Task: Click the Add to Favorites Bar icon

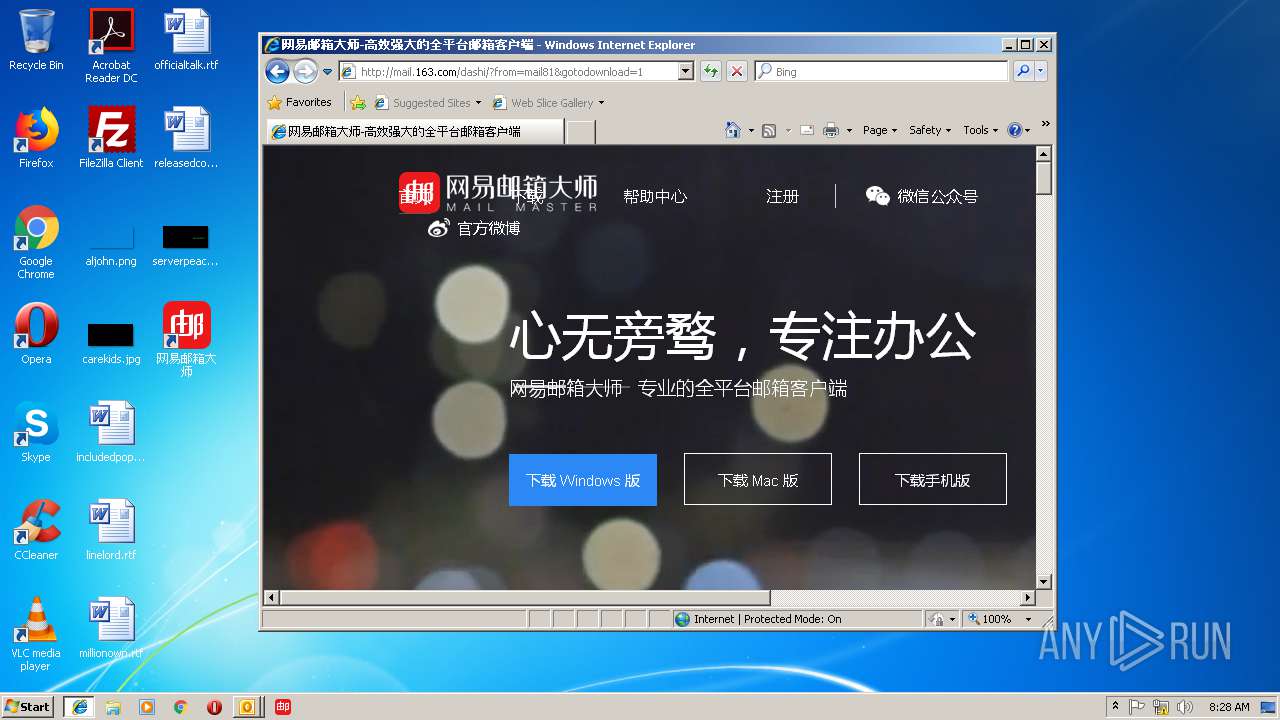Action: pos(358,103)
